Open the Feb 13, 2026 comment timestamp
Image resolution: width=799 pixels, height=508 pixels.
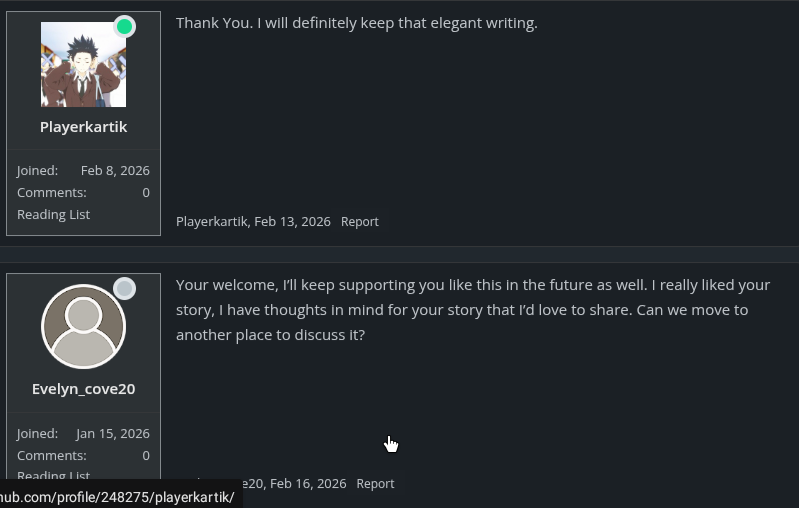292,221
